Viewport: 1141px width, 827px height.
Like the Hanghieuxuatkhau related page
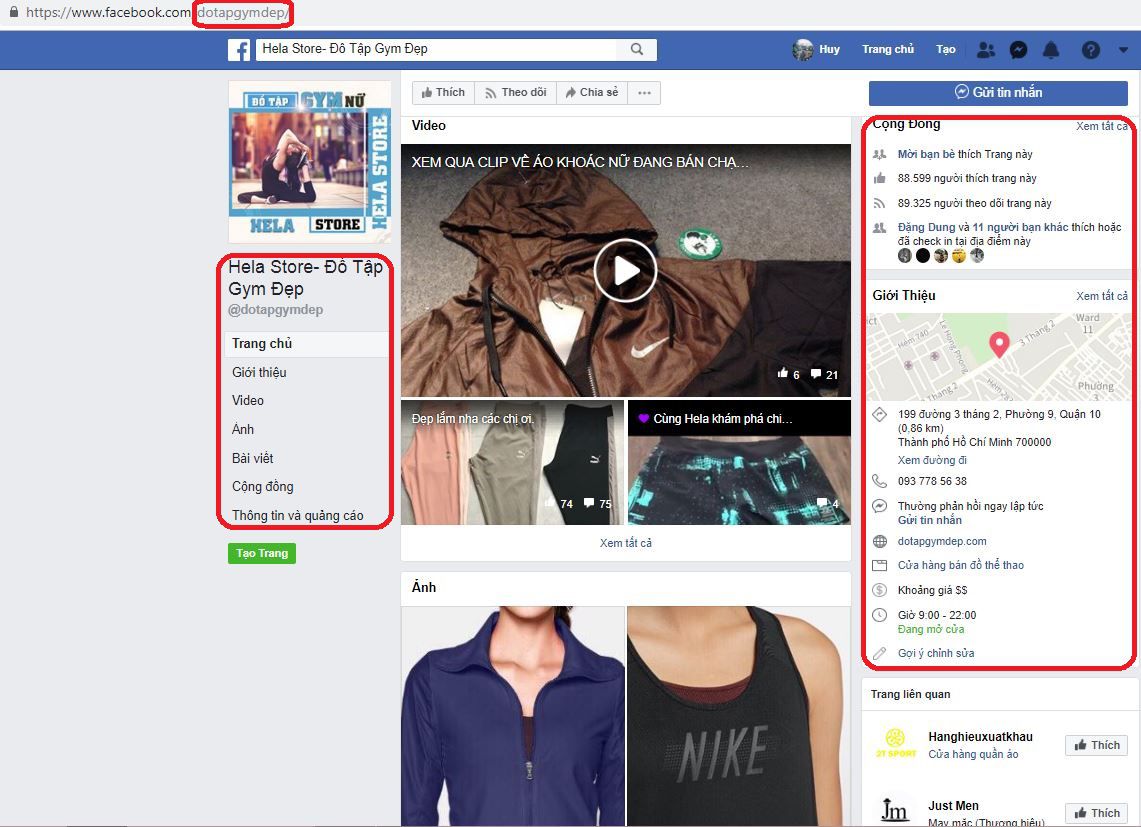1097,745
